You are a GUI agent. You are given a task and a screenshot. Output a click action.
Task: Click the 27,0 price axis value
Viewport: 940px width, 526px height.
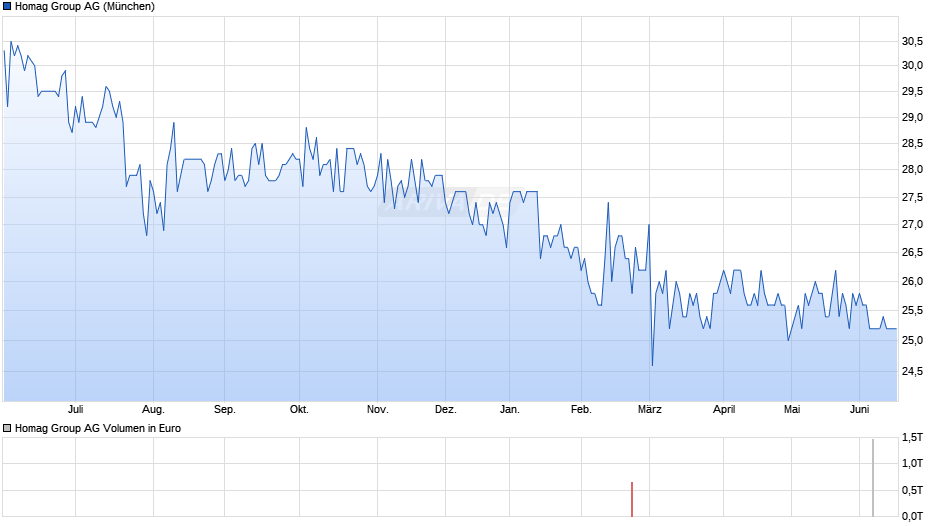tap(912, 225)
